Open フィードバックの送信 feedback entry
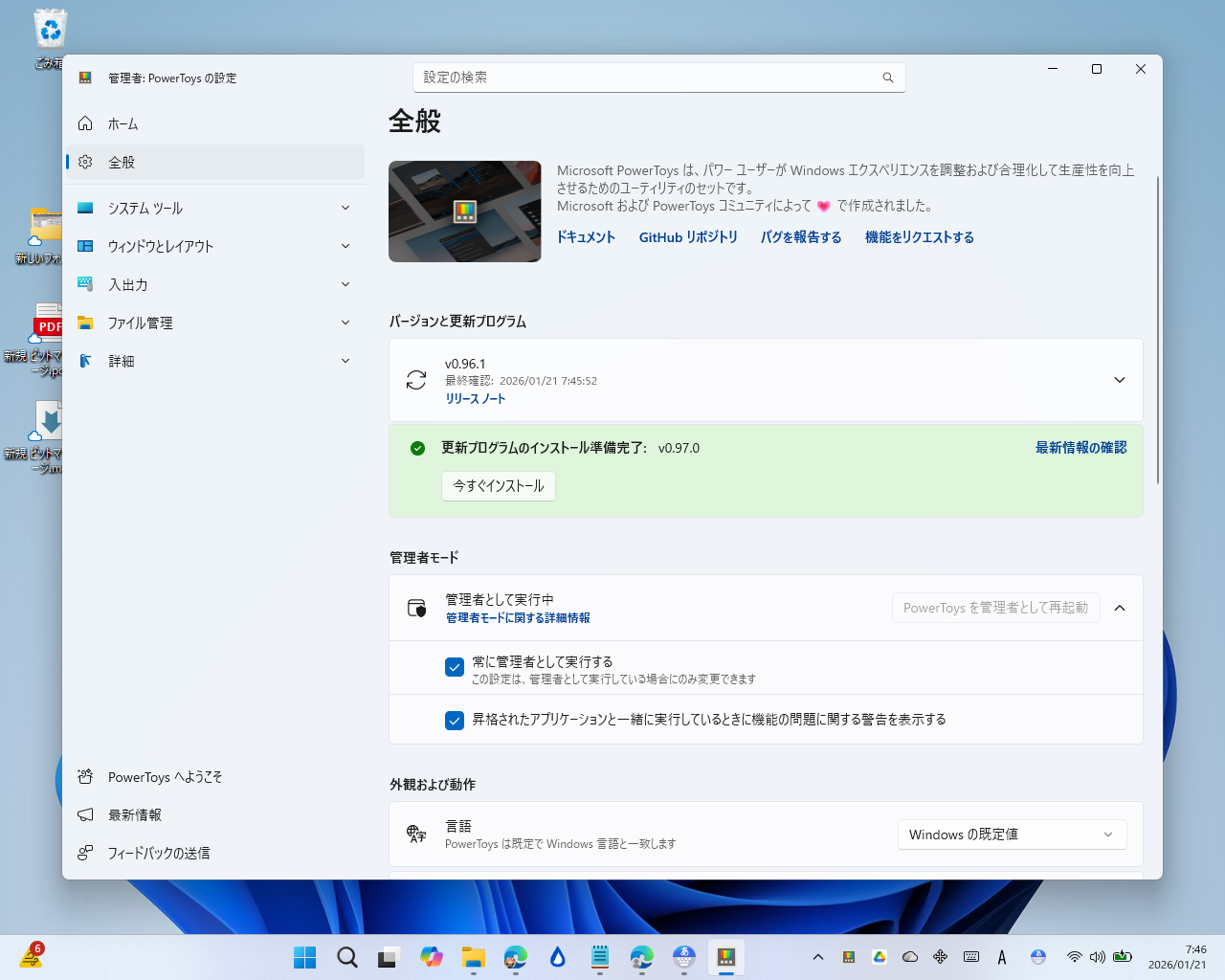This screenshot has width=1225, height=980. point(214,854)
